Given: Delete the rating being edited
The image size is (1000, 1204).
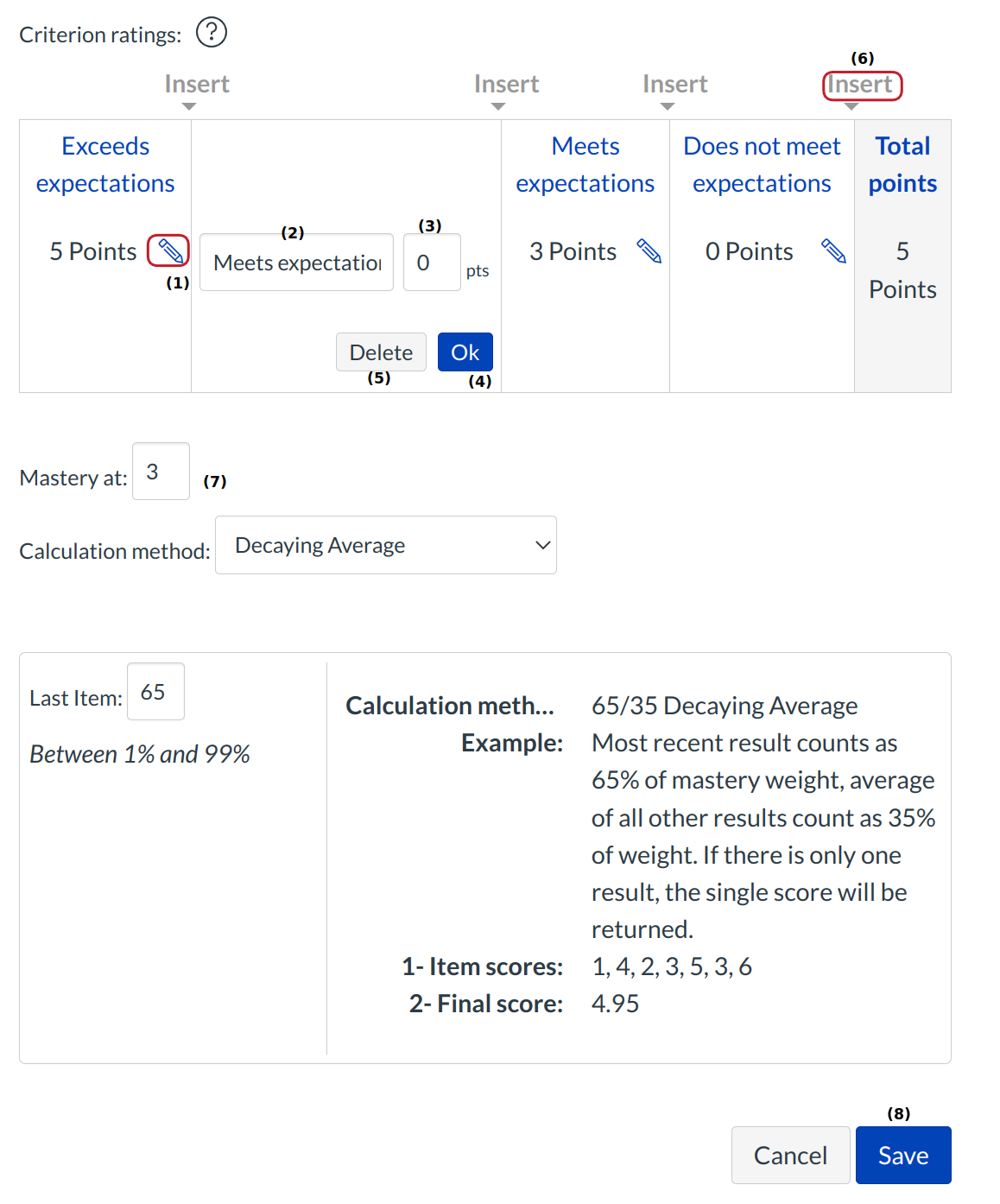Looking at the screenshot, I should pos(381,352).
